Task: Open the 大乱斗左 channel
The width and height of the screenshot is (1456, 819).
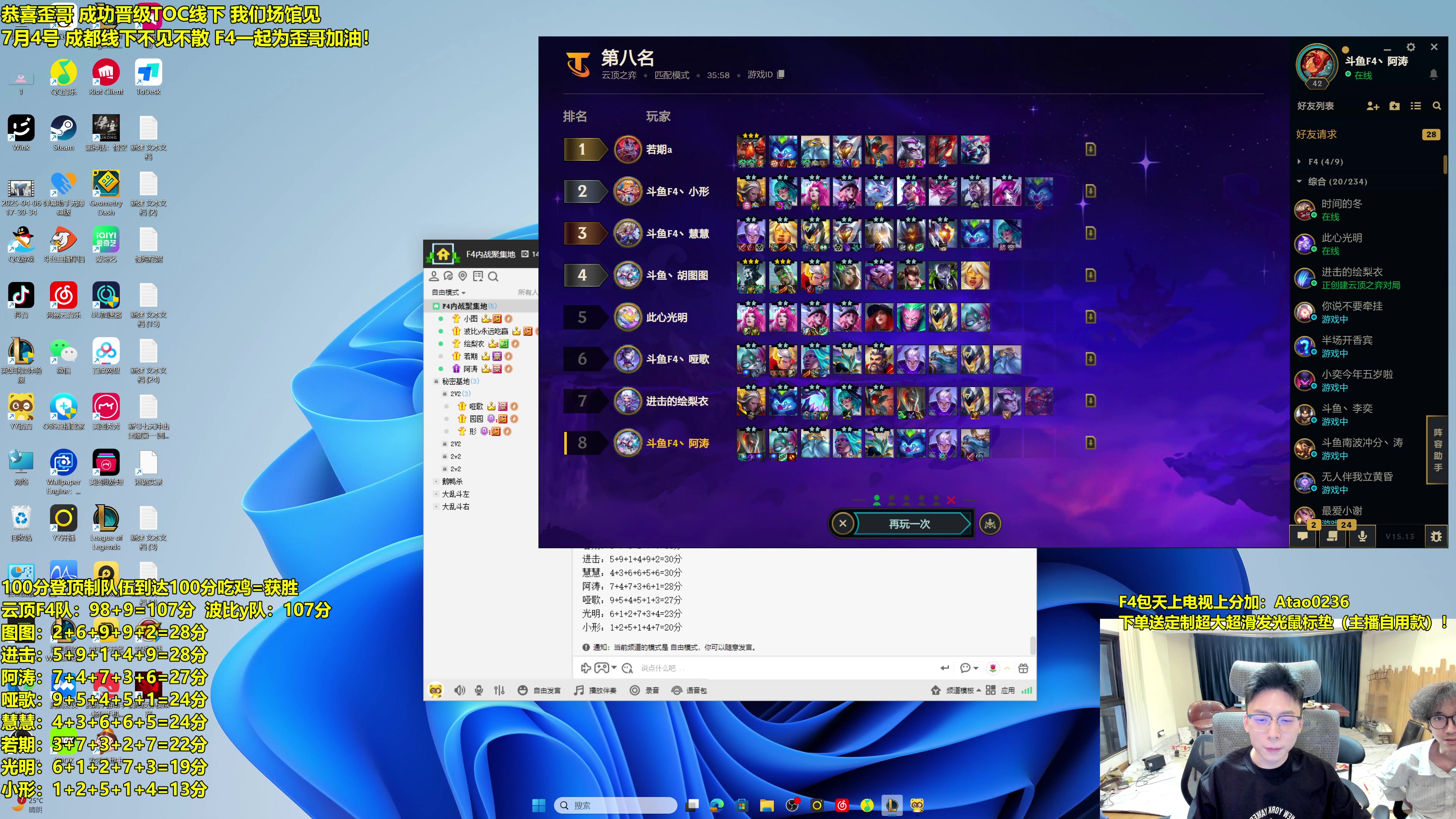Action: click(455, 494)
